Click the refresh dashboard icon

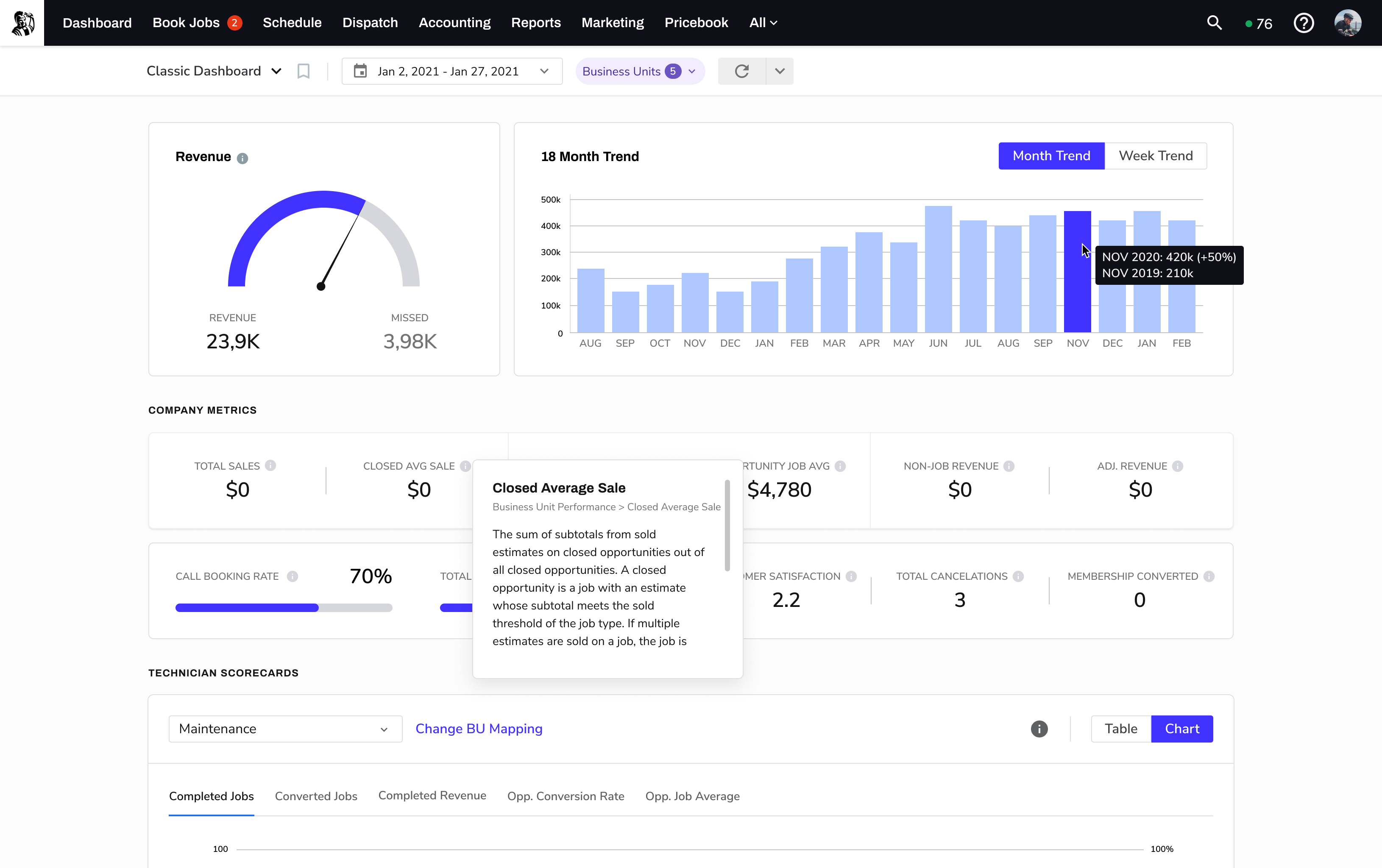click(x=741, y=71)
